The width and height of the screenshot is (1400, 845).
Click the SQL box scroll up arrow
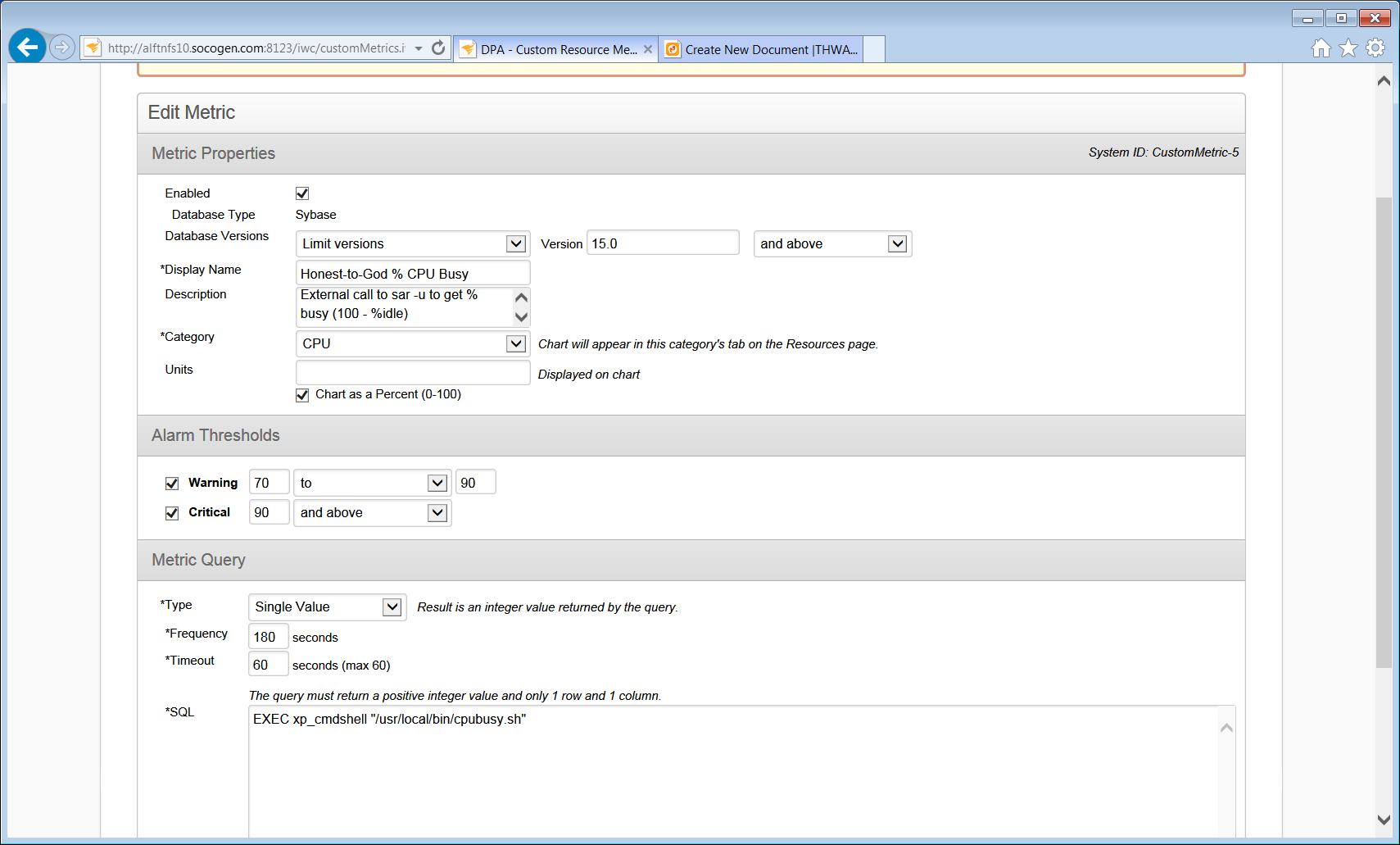[1226, 728]
